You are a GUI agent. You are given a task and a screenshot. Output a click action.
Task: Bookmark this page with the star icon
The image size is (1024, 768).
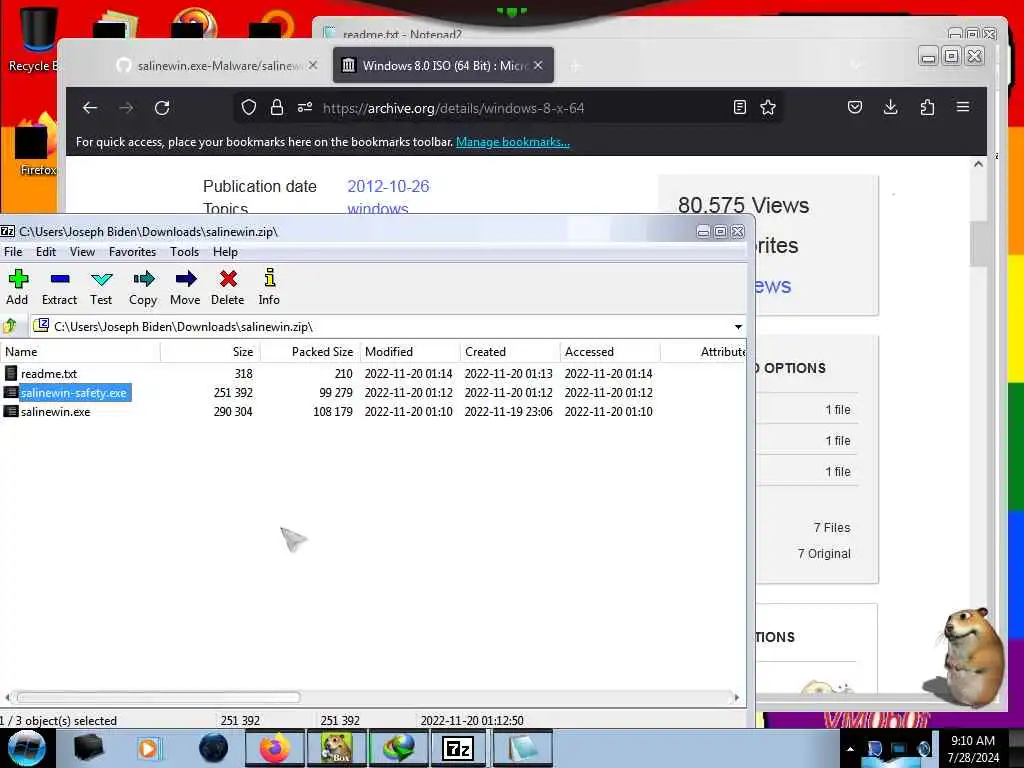click(768, 107)
